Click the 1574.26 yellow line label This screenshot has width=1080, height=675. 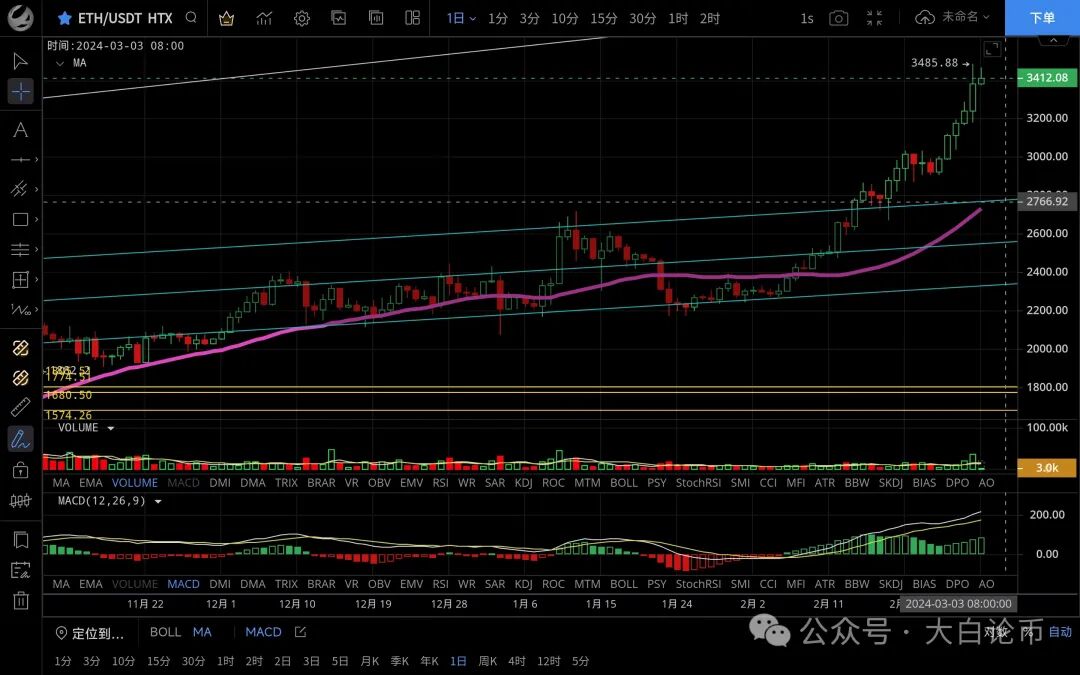click(x=68, y=415)
